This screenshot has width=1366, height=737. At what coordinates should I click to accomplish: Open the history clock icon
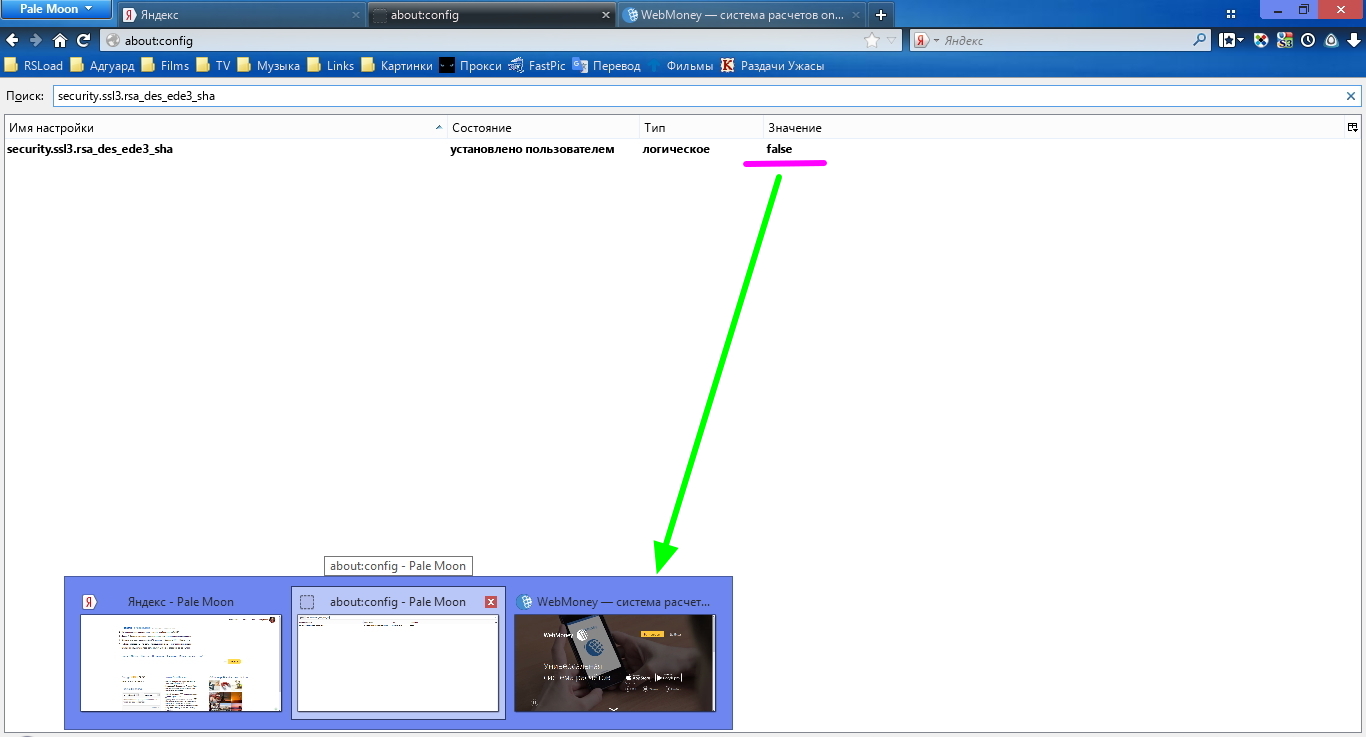pyautogui.click(x=1308, y=41)
